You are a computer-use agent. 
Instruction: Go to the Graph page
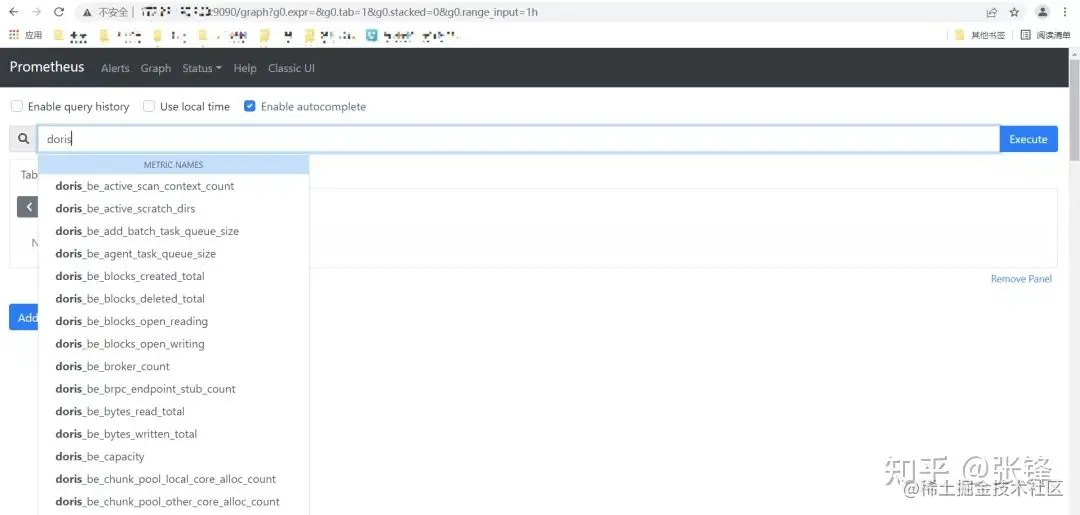[x=156, y=68]
